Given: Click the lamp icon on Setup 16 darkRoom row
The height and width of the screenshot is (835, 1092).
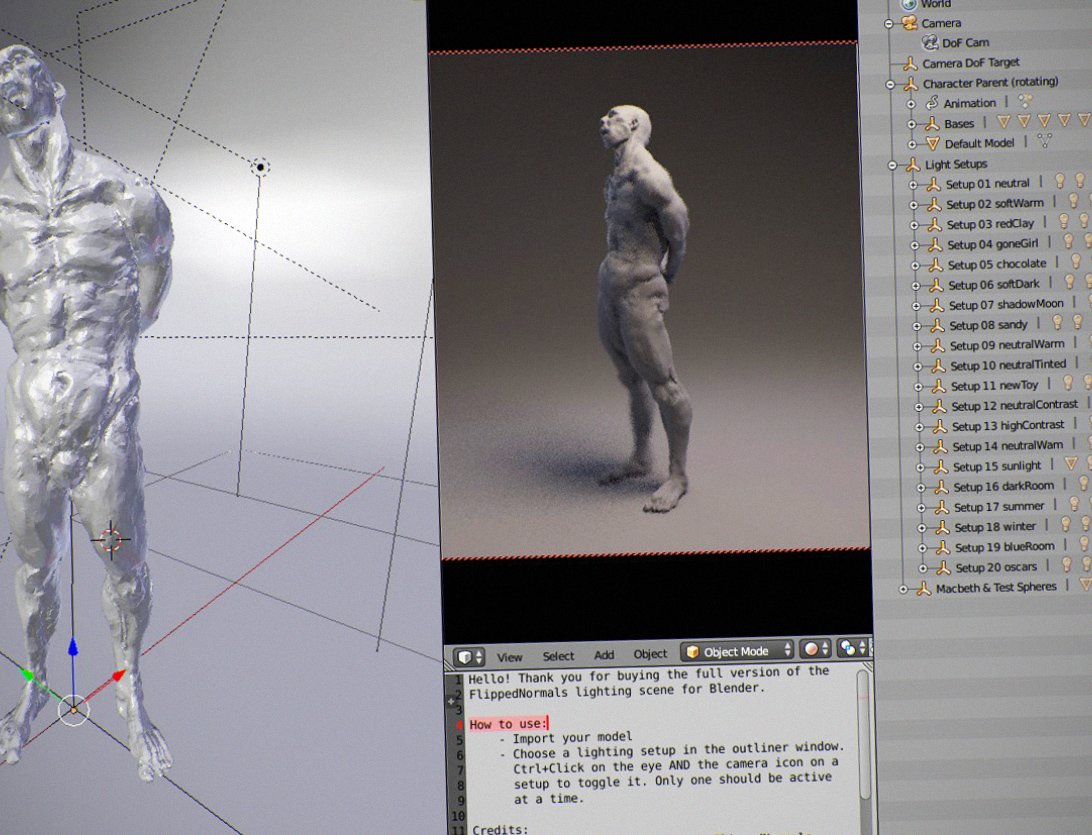Looking at the screenshot, I should pyautogui.click(x=1084, y=483).
